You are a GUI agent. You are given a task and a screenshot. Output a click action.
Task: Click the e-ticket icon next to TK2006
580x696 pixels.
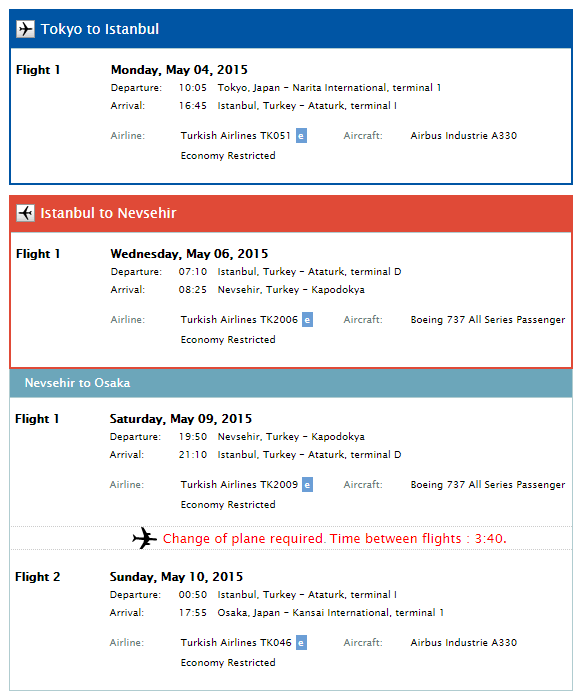[307, 320]
